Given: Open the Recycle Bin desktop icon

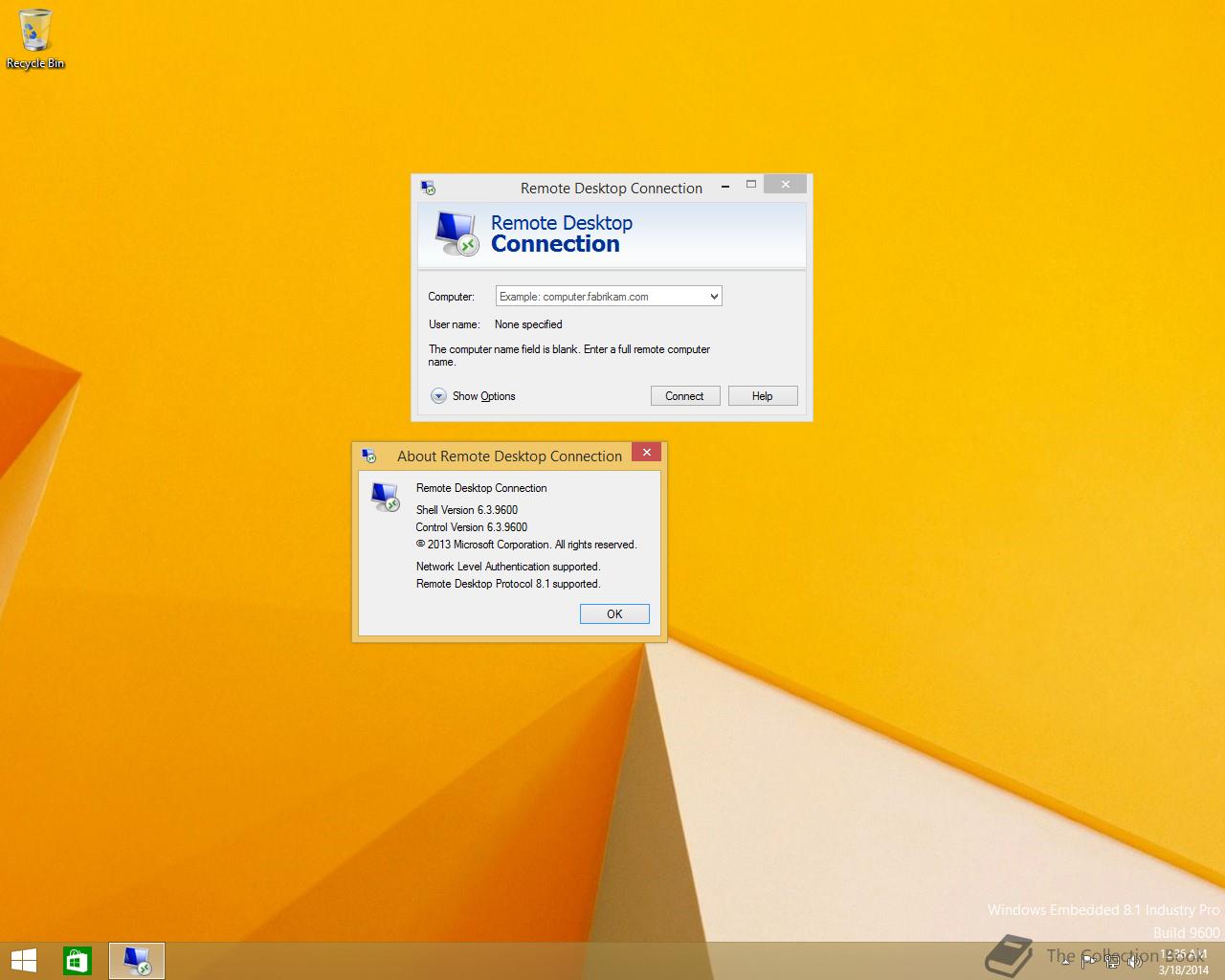Looking at the screenshot, I should coord(35,38).
